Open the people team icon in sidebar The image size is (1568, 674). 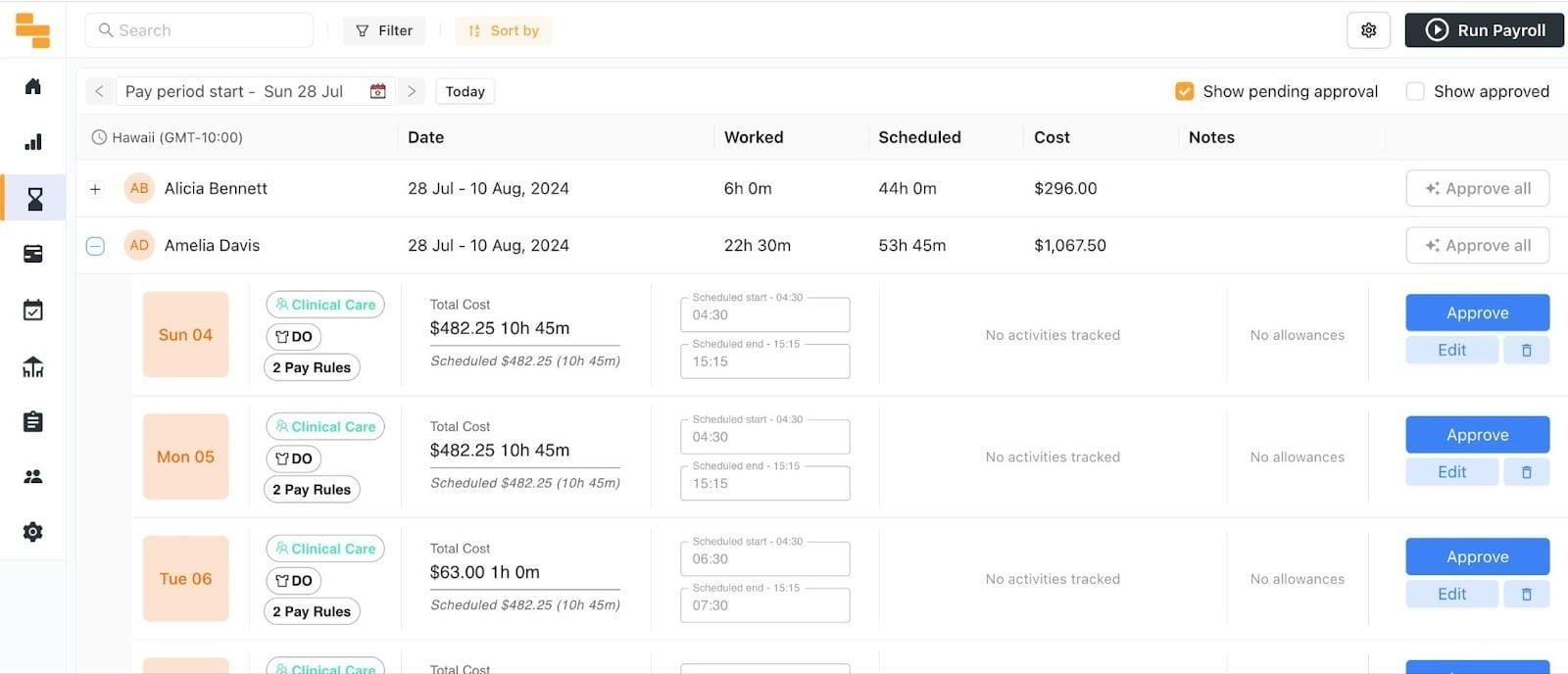32,477
